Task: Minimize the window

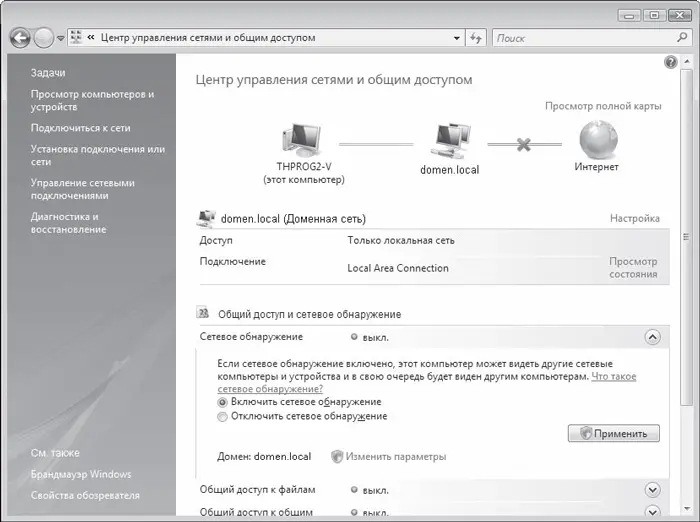Action: [x=629, y=16]
